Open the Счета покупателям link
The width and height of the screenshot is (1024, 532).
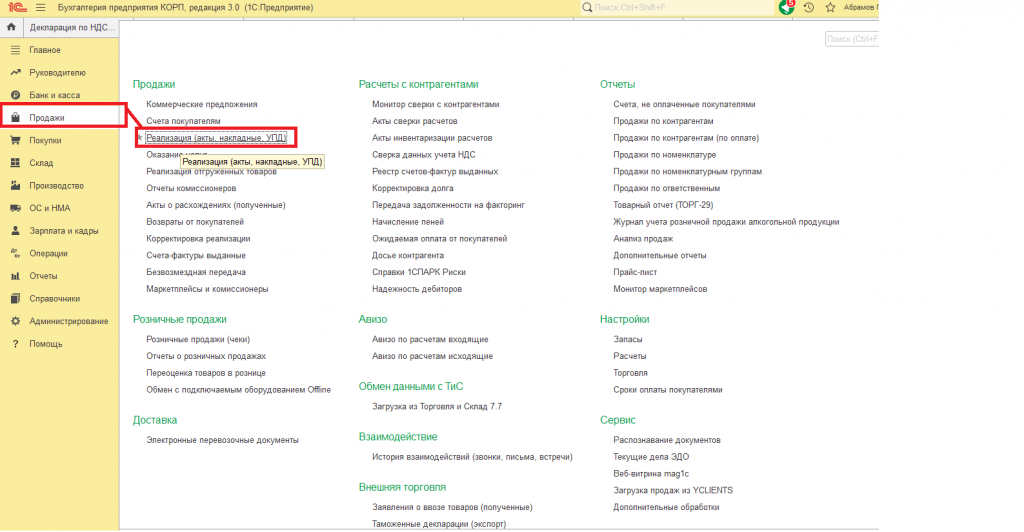184,121
